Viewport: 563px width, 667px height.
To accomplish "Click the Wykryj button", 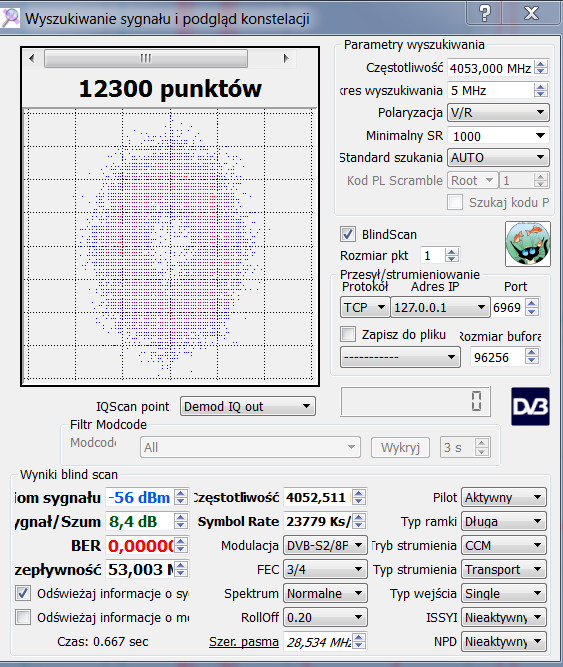I will (400, 448).
